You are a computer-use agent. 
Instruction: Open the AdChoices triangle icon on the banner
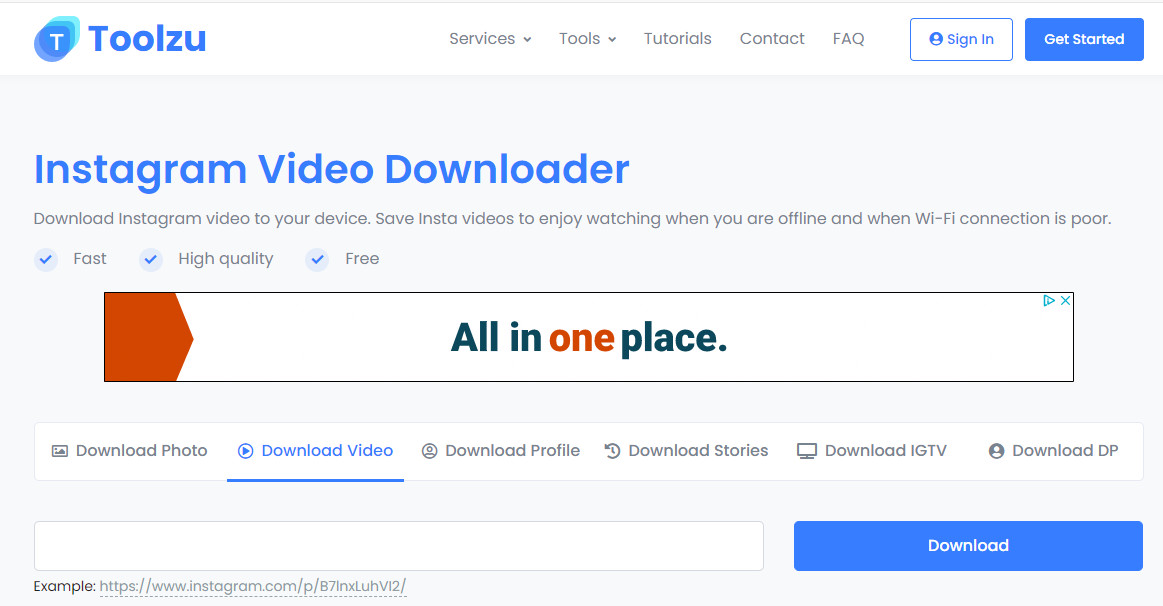pyautogui.click(x=1049, y=300)
